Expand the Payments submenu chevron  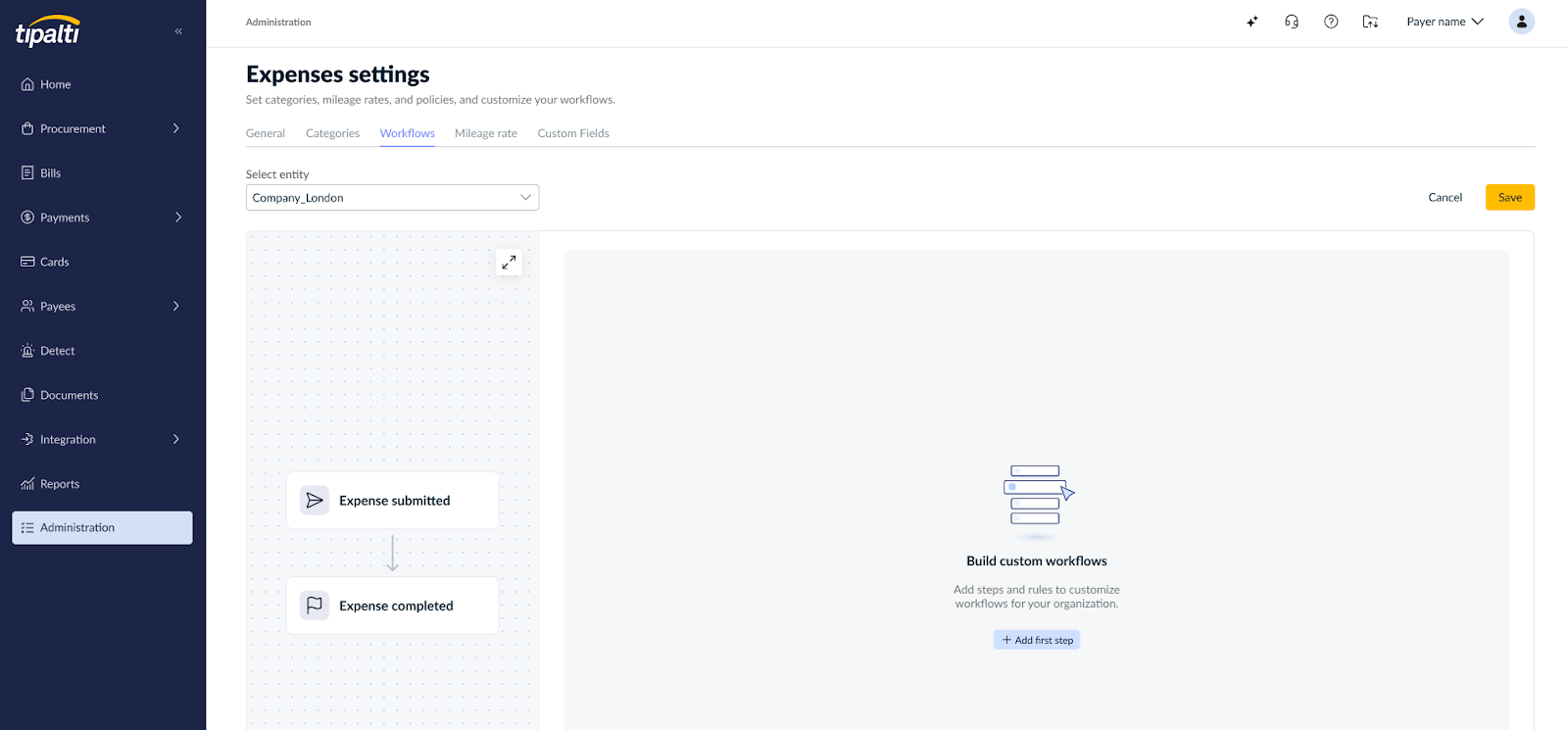(x=177, y=218)
